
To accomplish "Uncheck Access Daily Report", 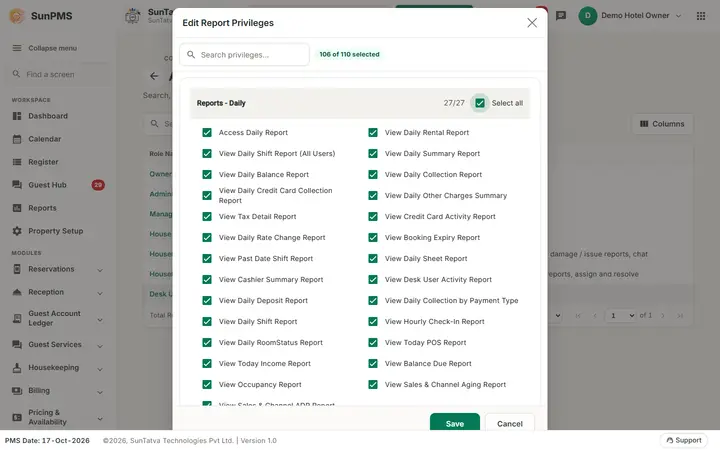I will pyautogui.click(x=207, y=133).
